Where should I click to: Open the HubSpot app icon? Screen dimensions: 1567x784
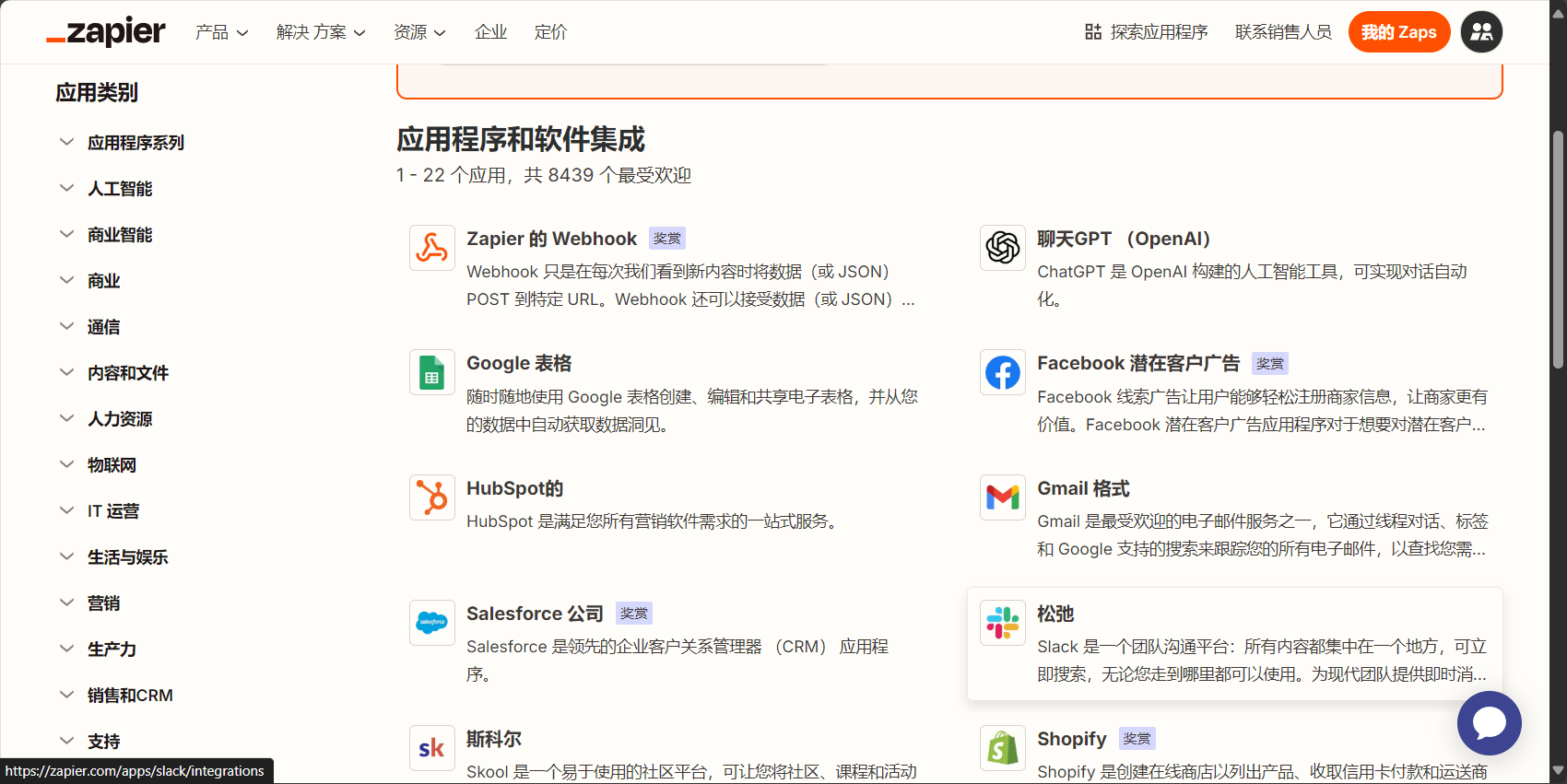pyautogui.click(x=432, y=497)
